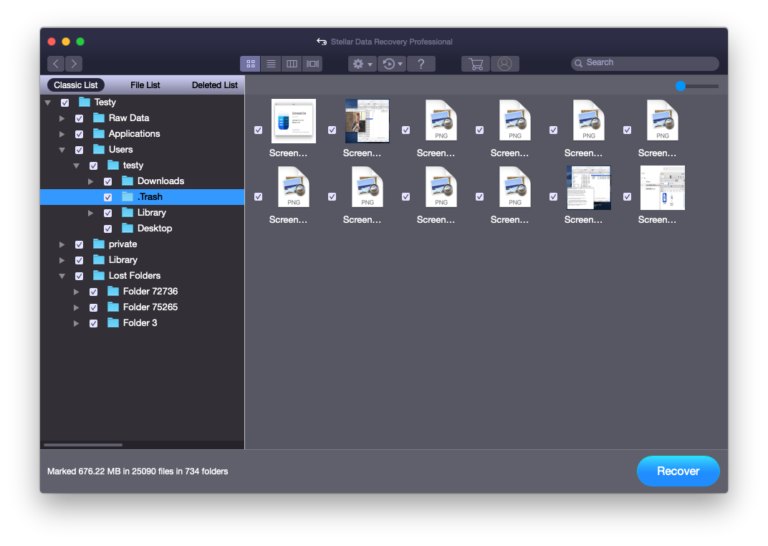Image resolution: width=768 pixels, height=546 pixels.
Task: Click the Users folder icon
Action: [99, 149]
